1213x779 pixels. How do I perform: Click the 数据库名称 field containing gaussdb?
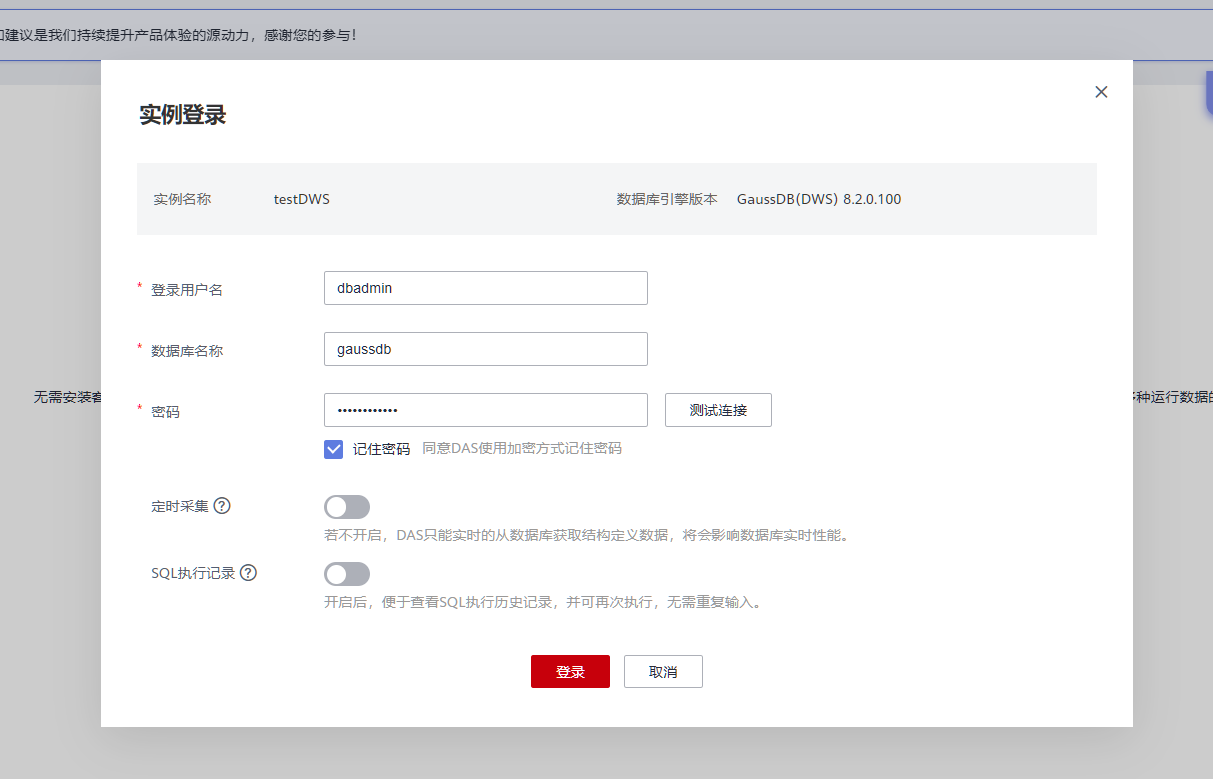[x=486, y=349]
